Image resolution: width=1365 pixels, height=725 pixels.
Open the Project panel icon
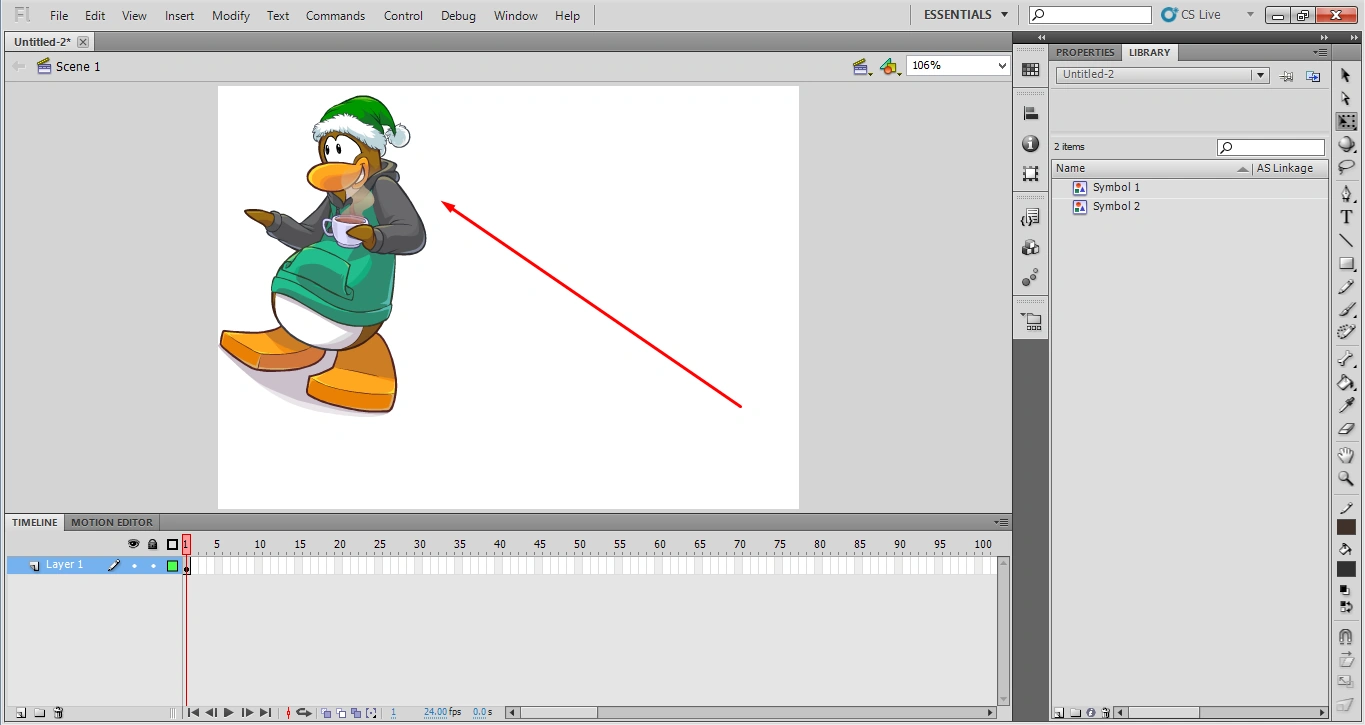(1031, 322)
